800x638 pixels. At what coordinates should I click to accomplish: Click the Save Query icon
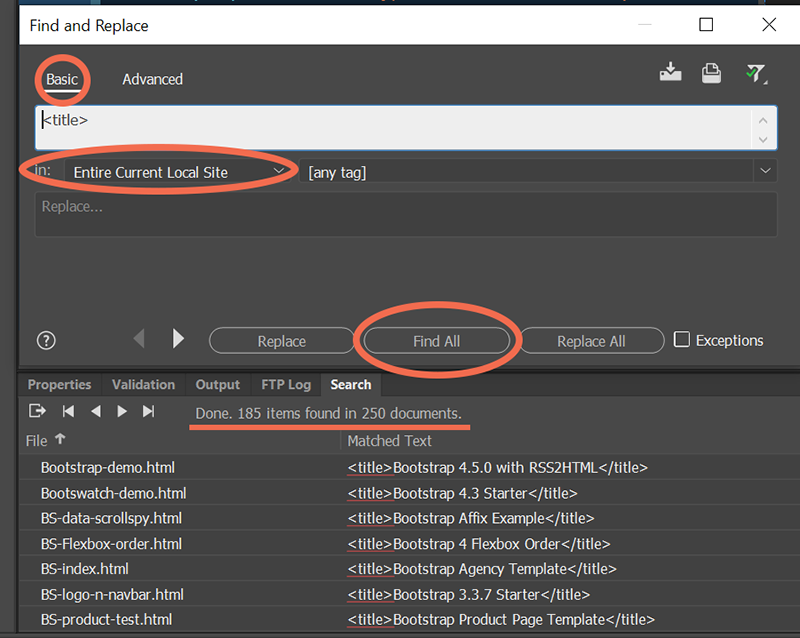pyautogui.click(x=671, y=72)
